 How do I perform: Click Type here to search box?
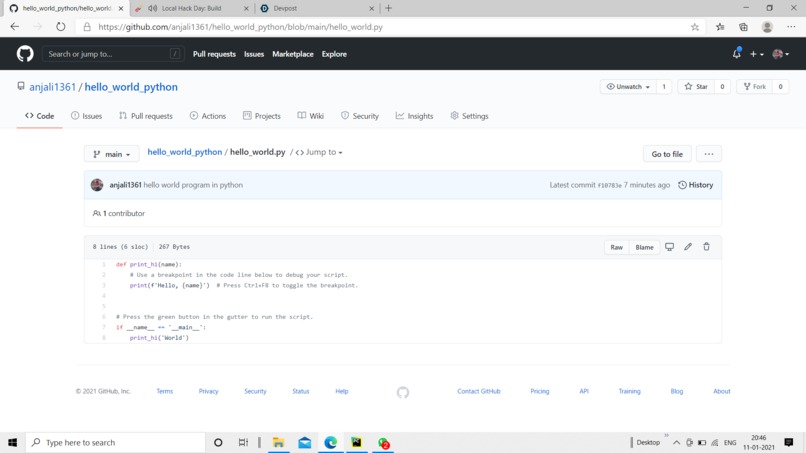click(x=115, y=442)
